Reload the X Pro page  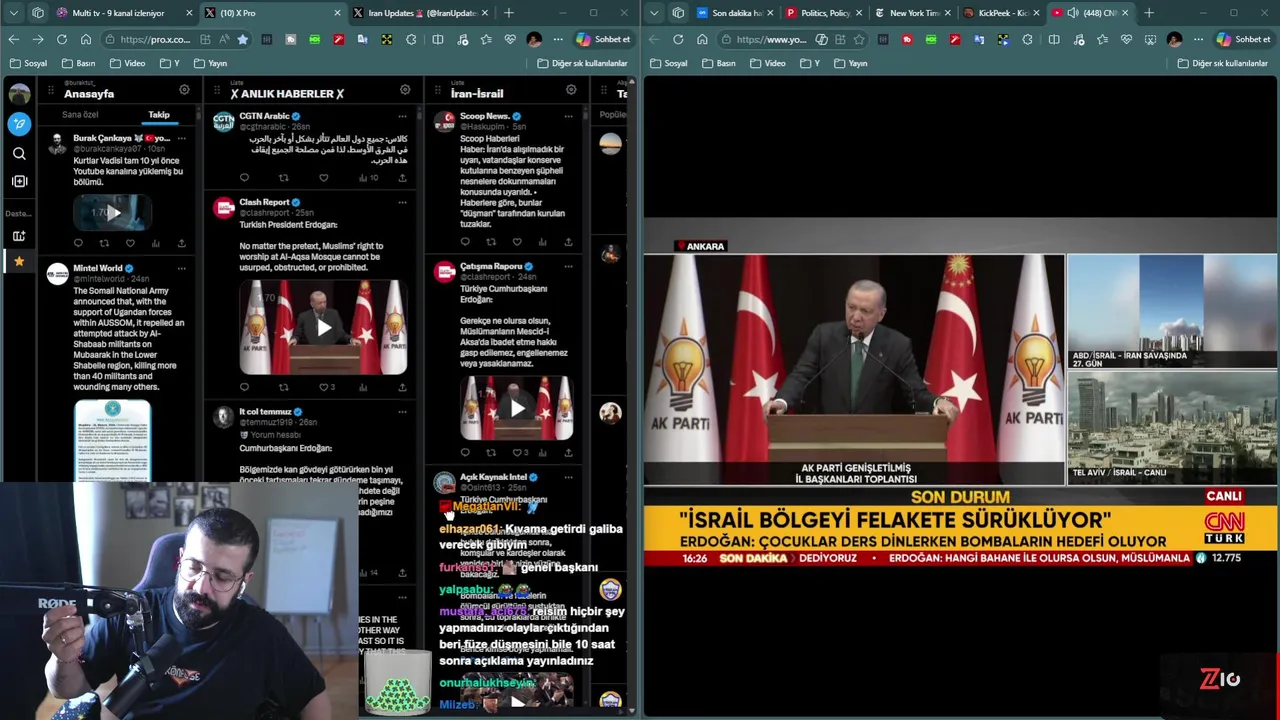point(61,39)
